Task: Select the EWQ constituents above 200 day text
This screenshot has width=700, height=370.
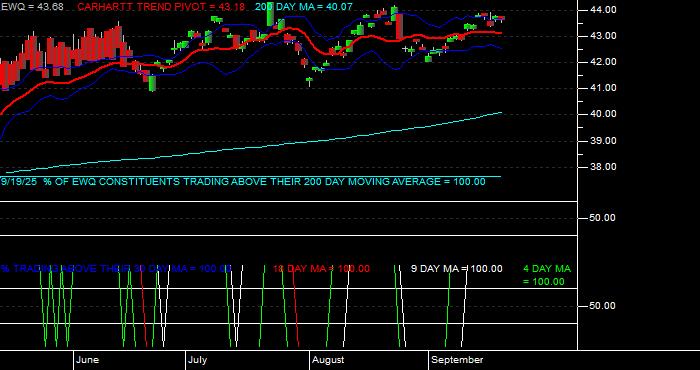Action: tap(243, 182)
